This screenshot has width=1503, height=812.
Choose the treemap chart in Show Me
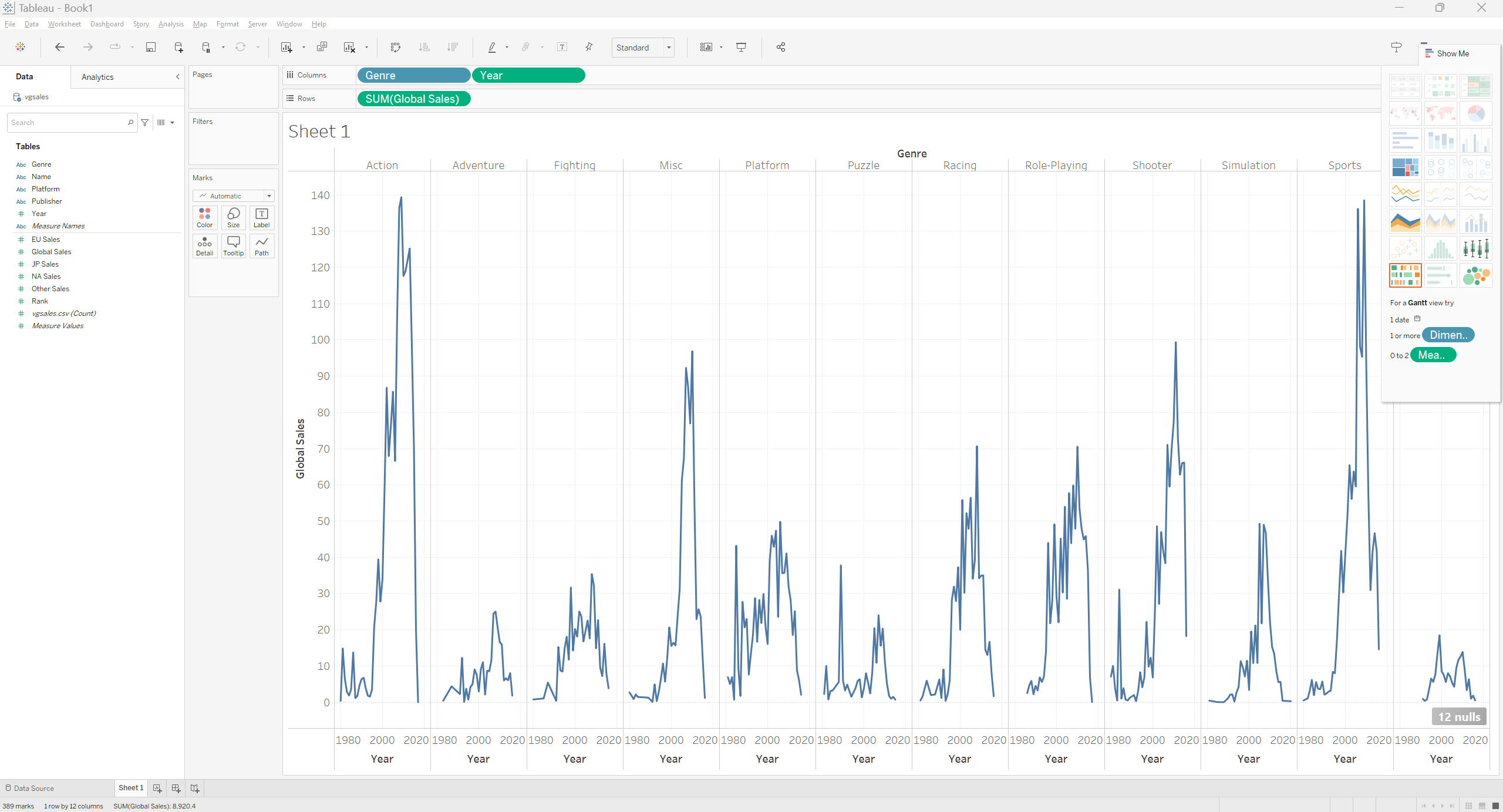(1405, 167)
